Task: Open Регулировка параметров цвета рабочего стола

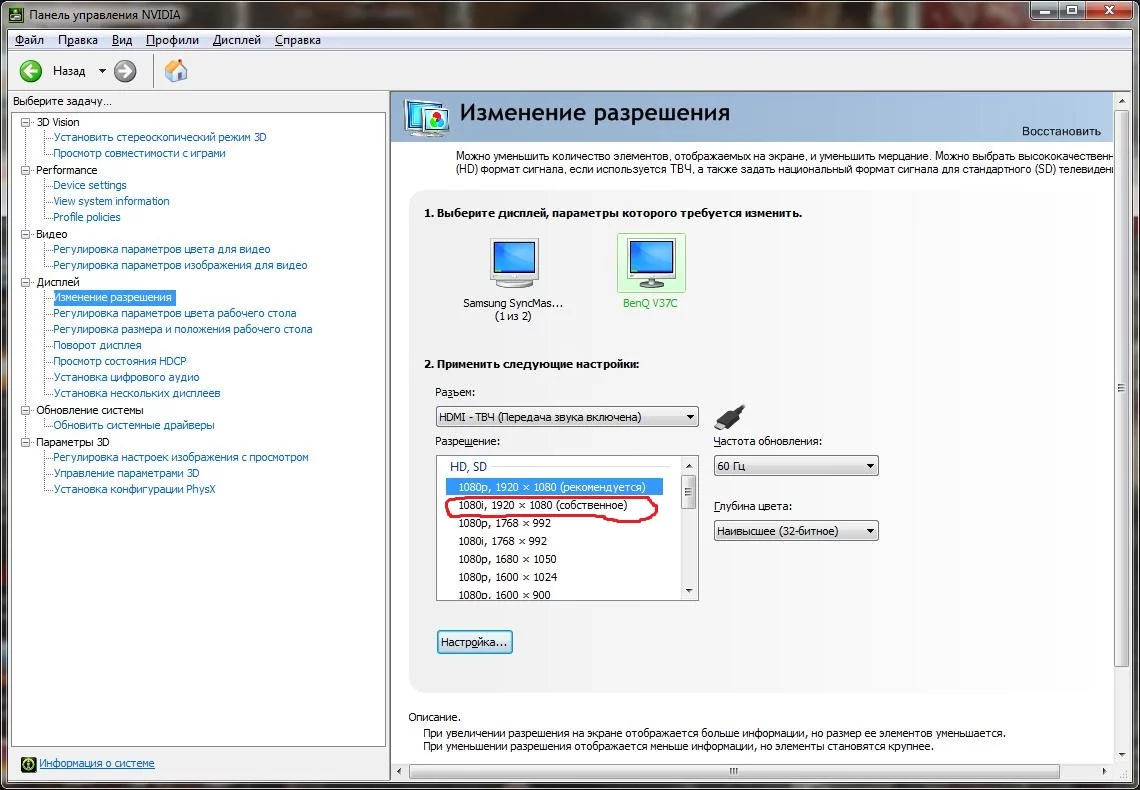Action: pyautogui.click(x=174, y=313)
